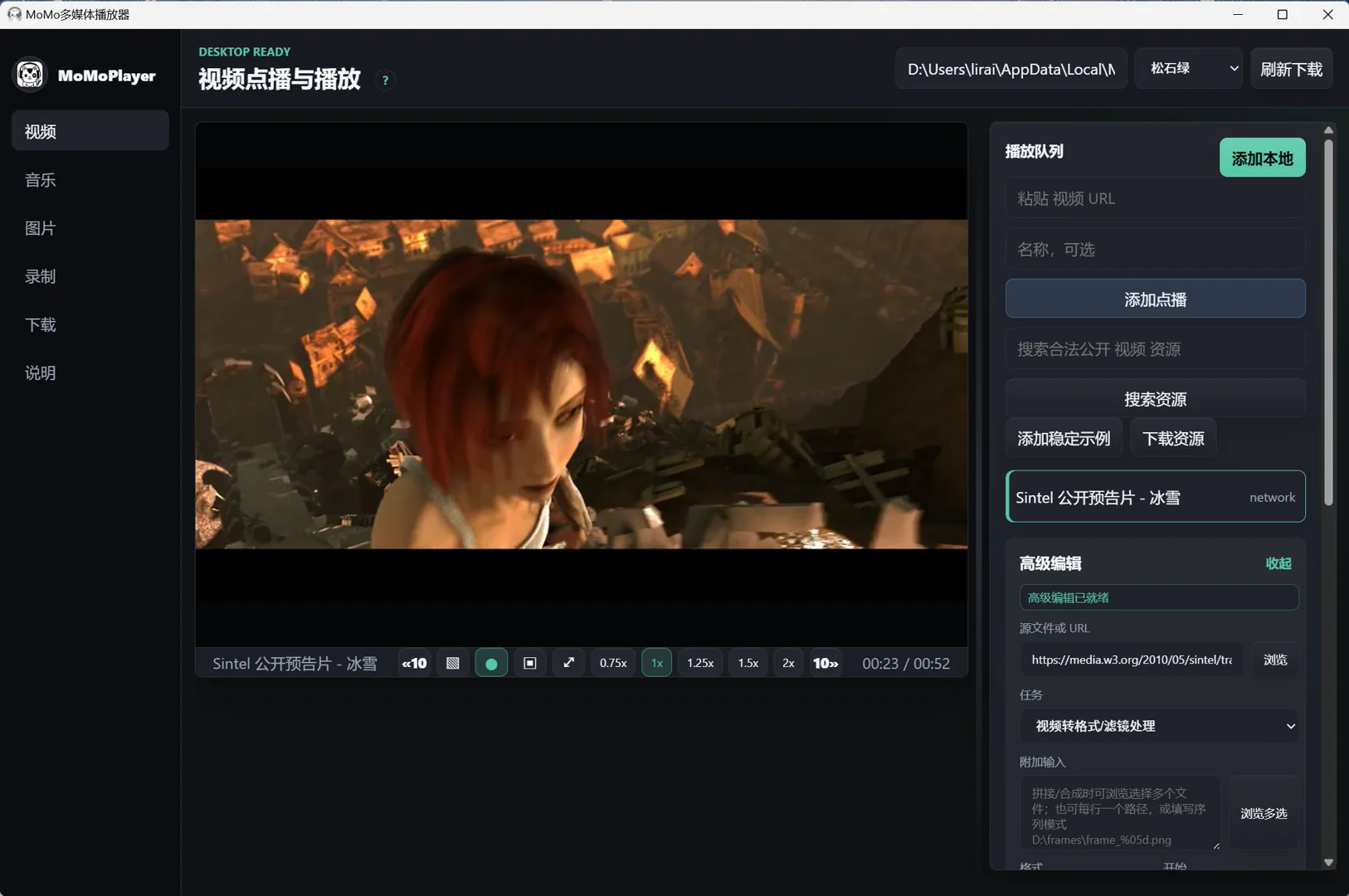Focus the 搜索合法公开 视频 资源 field
The width and height of the screenshot is (1349, 896).
coord(1155,348)
